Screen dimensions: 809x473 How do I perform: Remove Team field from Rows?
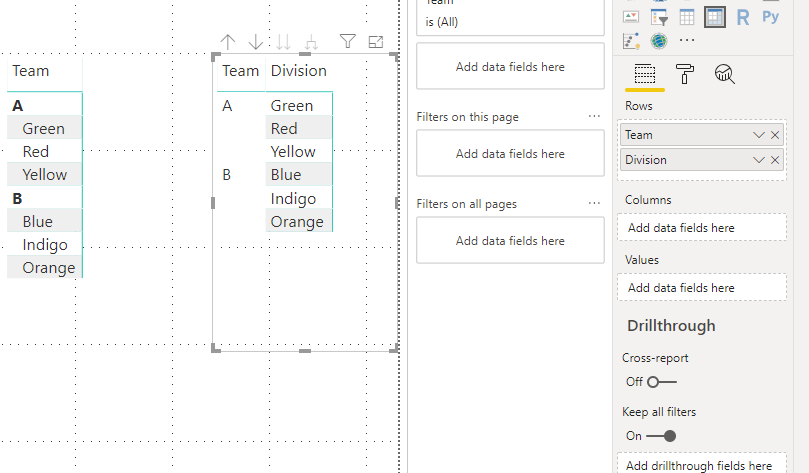coord(775,135)
